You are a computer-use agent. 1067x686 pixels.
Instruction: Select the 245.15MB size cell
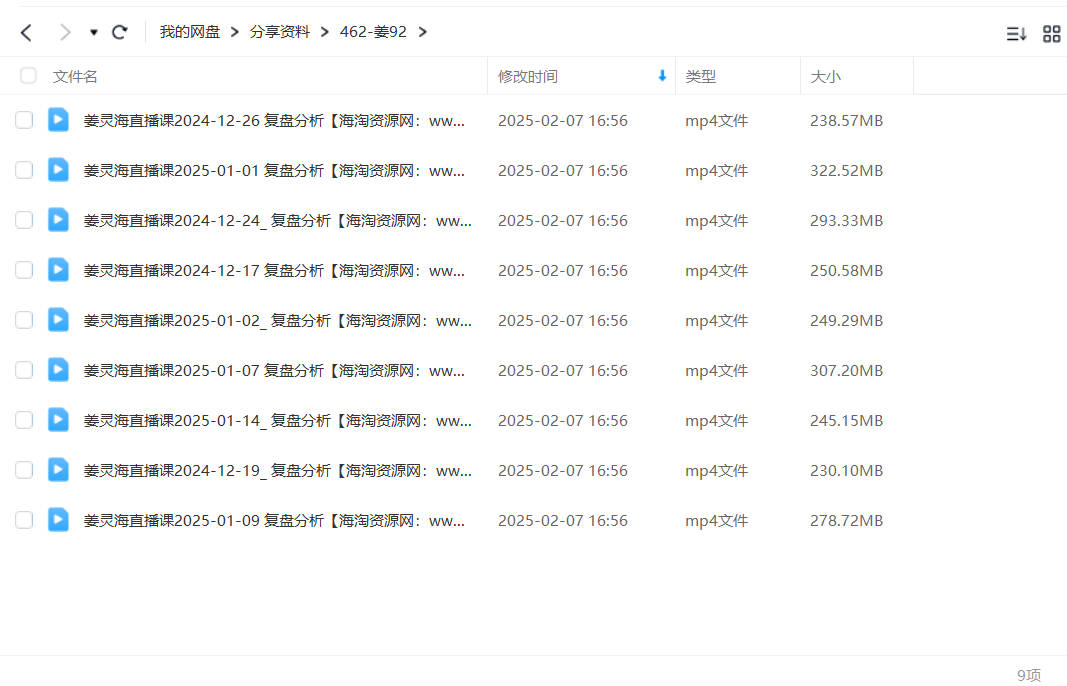pyautogui.click(x=847, y=421)
